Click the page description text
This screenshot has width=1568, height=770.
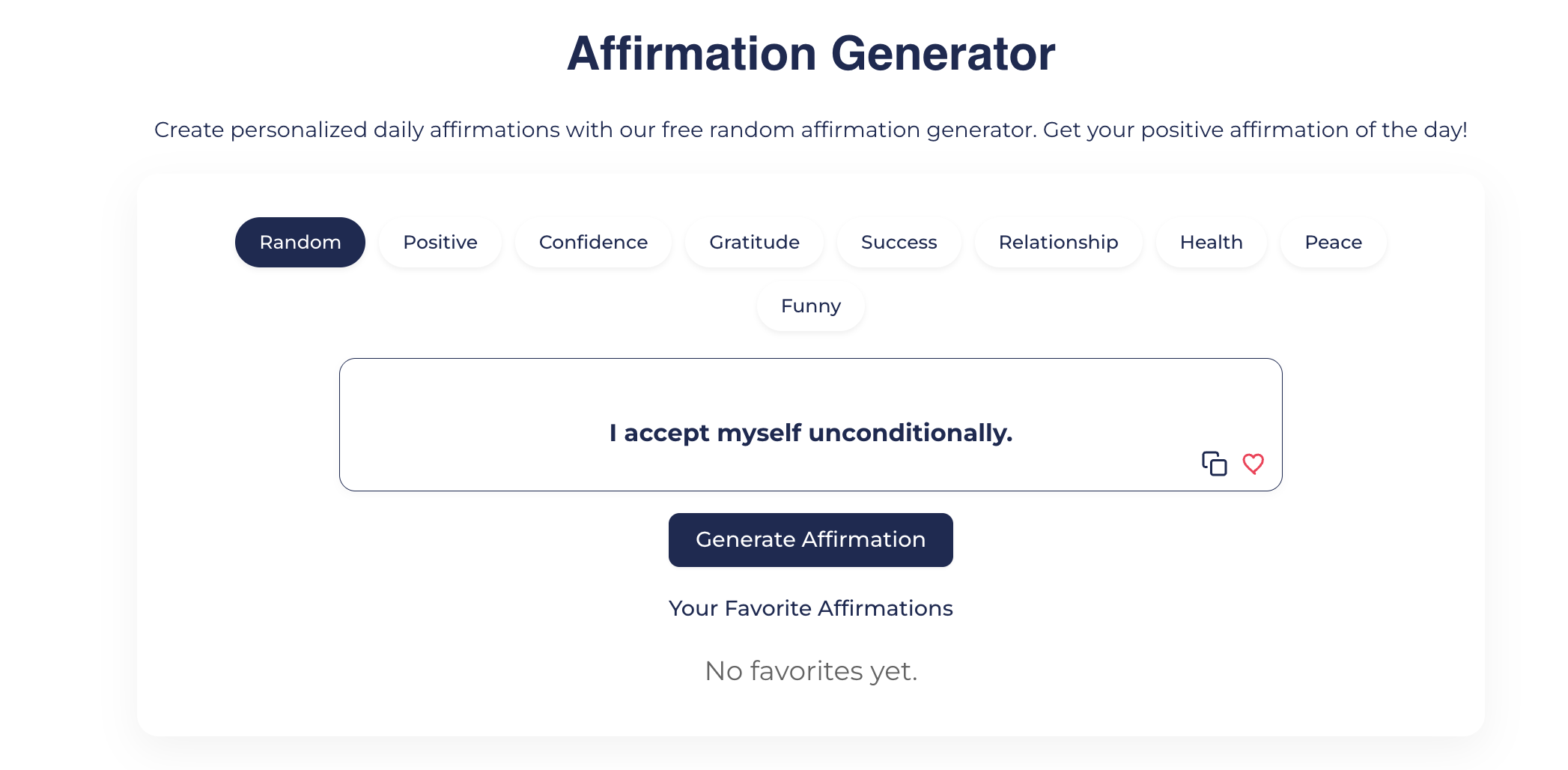click(x=810, y=129)
